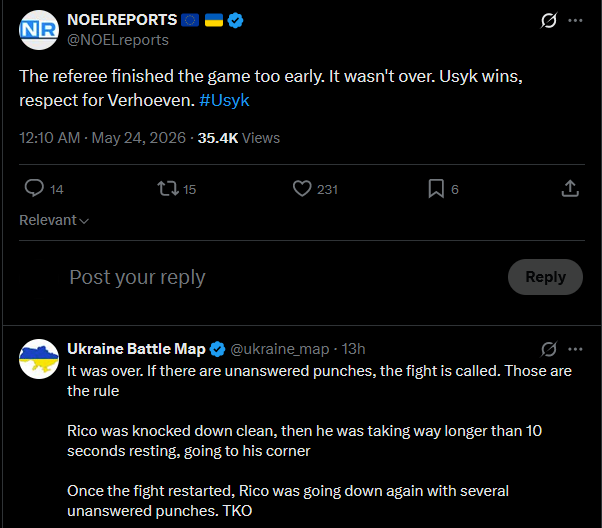Open the #Usyk hashtag link
Image resolution: width=602 pixels, height=528 pixels.
pos(224,100)
